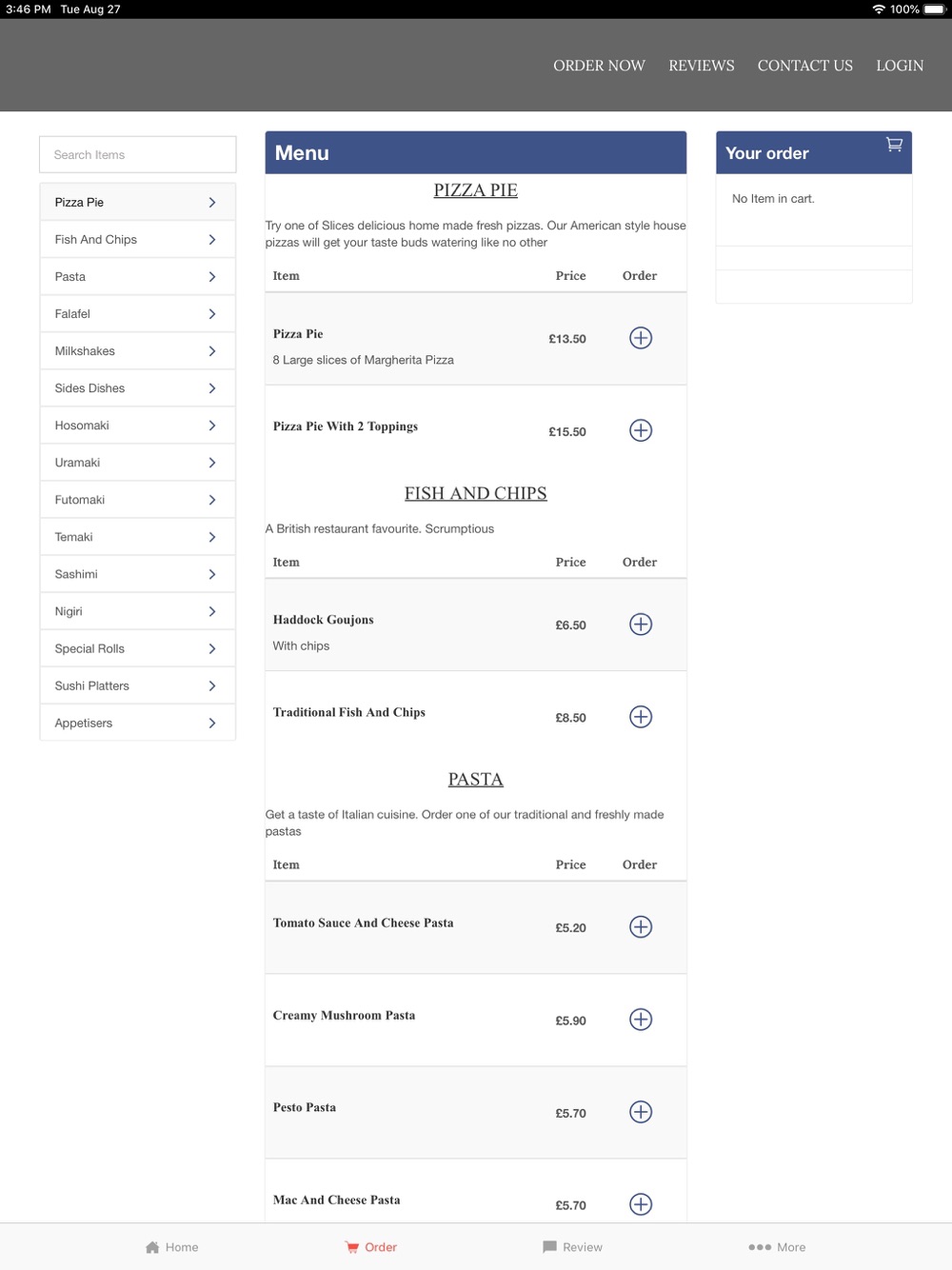Add Pesto Pasta to order
The height and width of the screenshot is (1270, 952).
tap(641, 1112)
